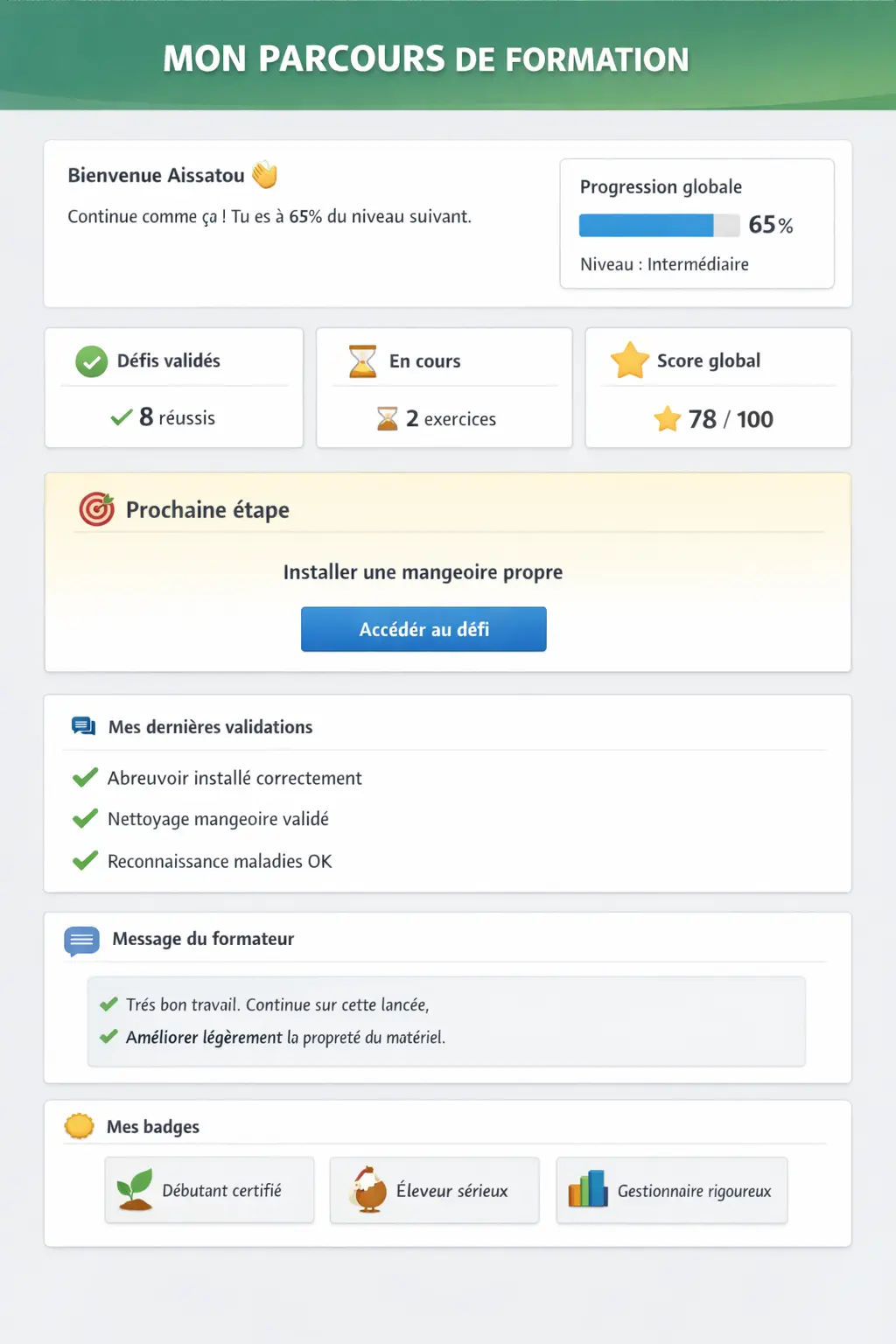Select the Défis validés stat card heading
896x1344 pixels.
pyautogui.click(x=168, y=360)
